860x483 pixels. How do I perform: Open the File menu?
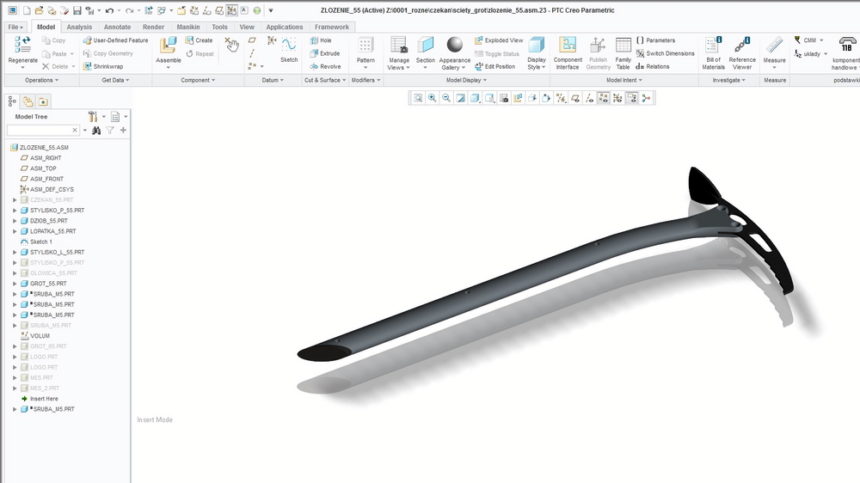click(15, 27)
